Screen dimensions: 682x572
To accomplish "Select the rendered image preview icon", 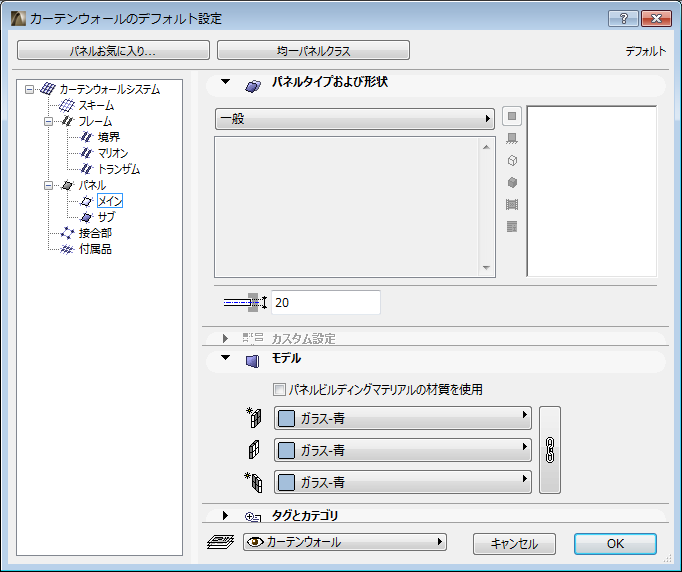I will [512, 227].
